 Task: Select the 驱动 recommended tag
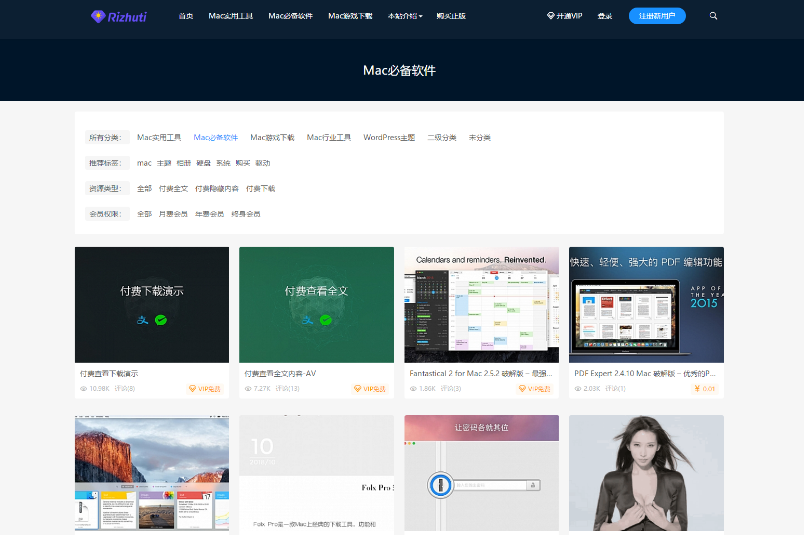pyautogui.click(x=263, y=163)
